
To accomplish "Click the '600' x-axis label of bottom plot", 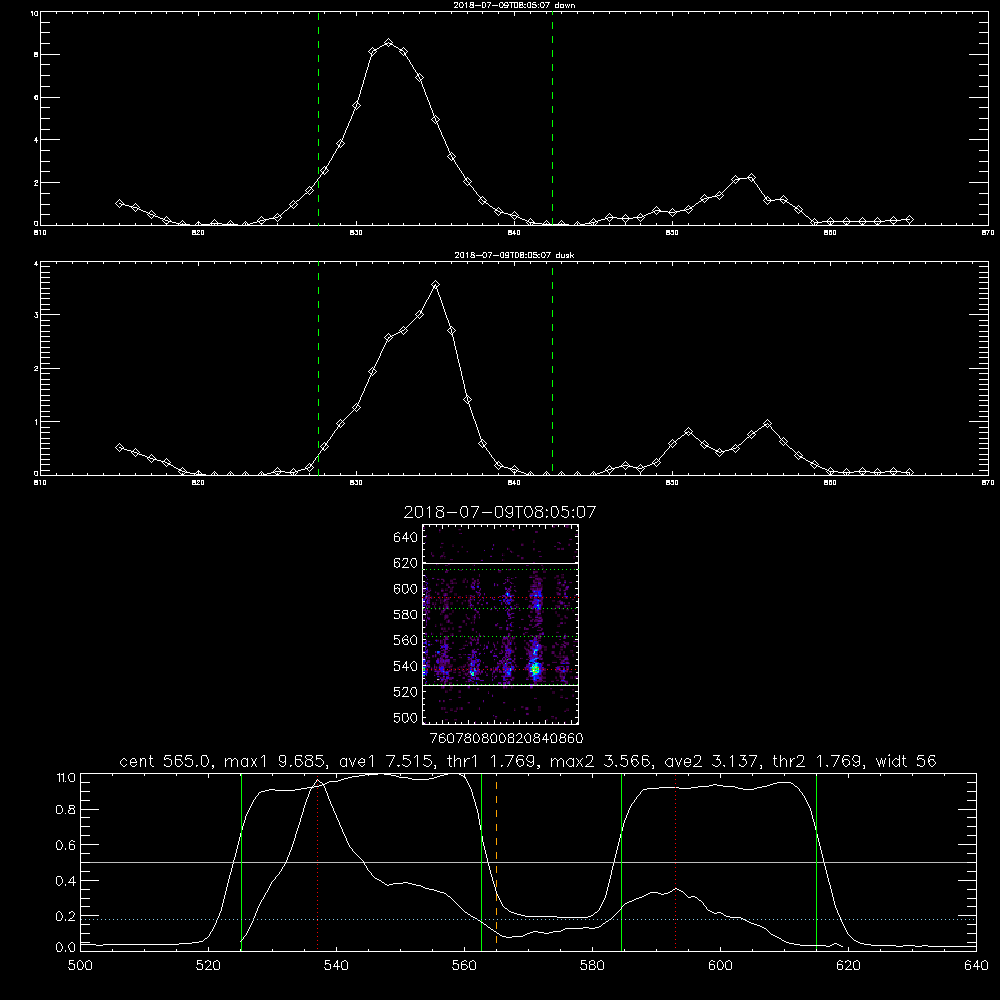I will pyautogui.click(x=720, y=966).
